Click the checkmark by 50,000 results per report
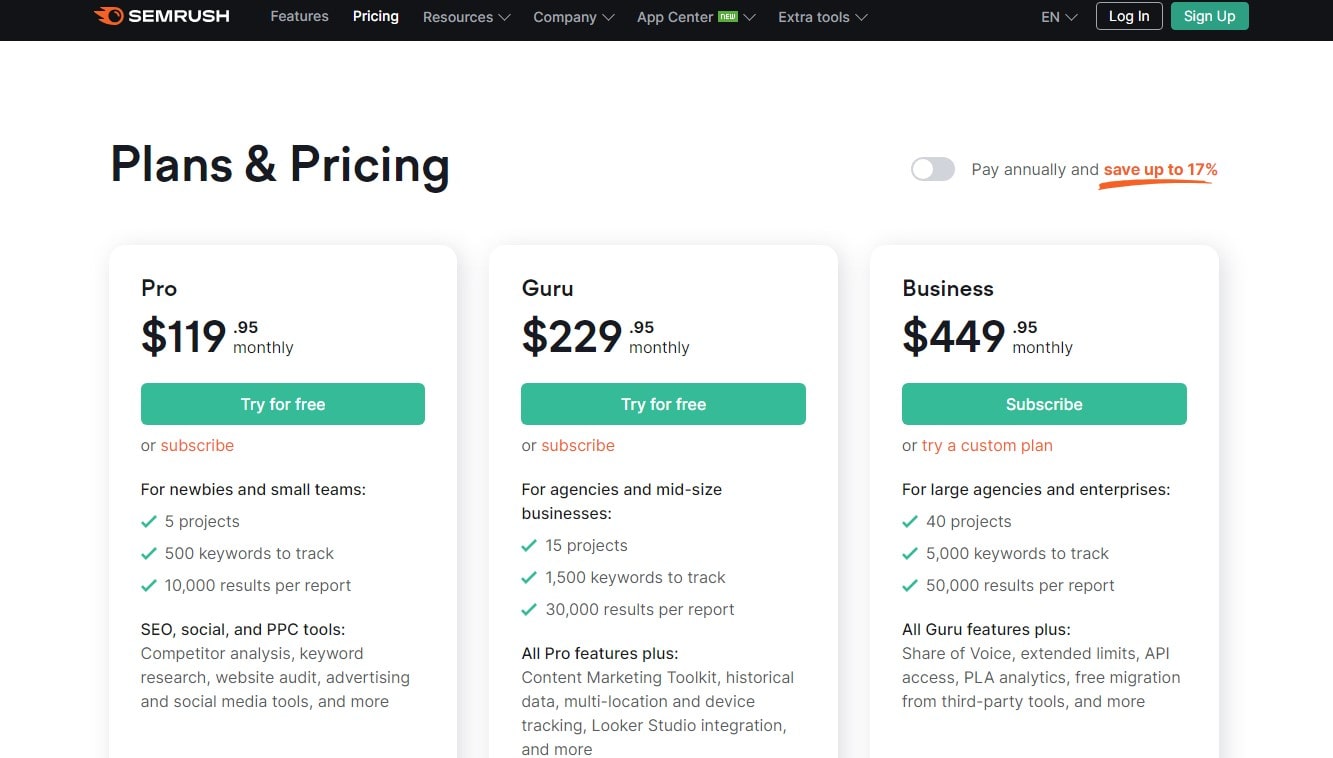The width and height of the screenshot is (1333, 758). 910,585
